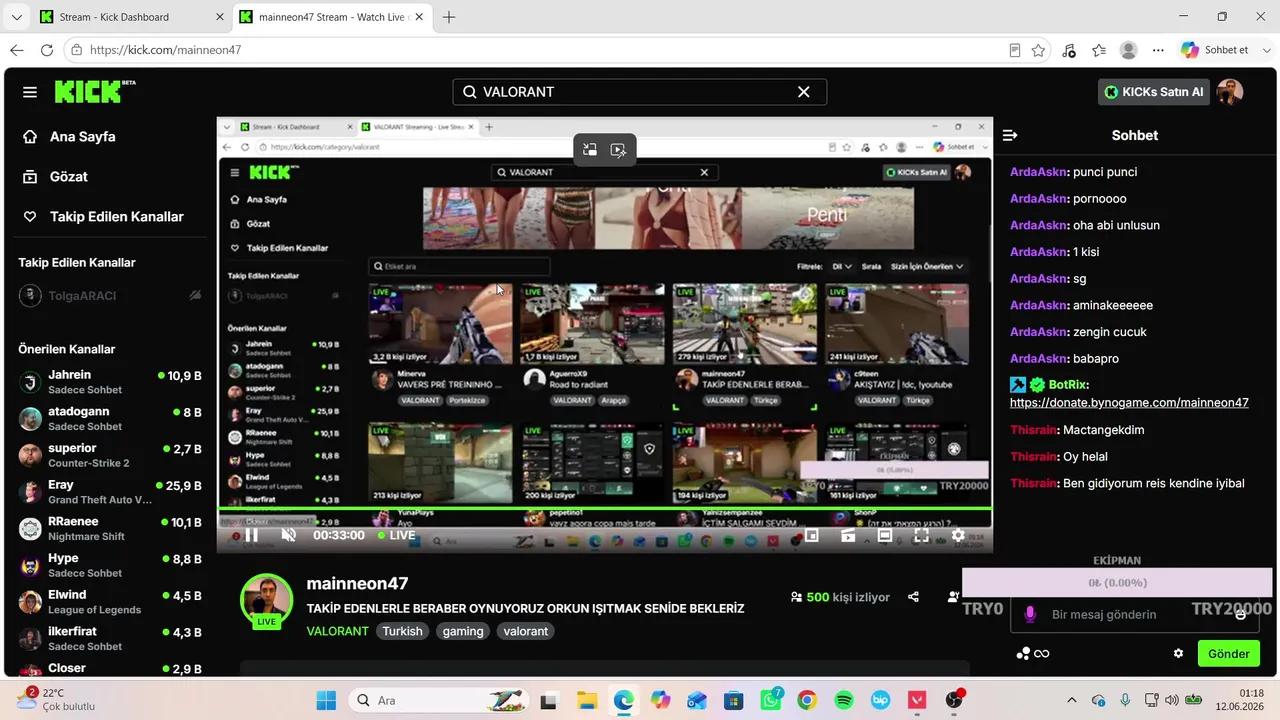
Task: Show hidden system tray icons
Action: pos(1072,700)
